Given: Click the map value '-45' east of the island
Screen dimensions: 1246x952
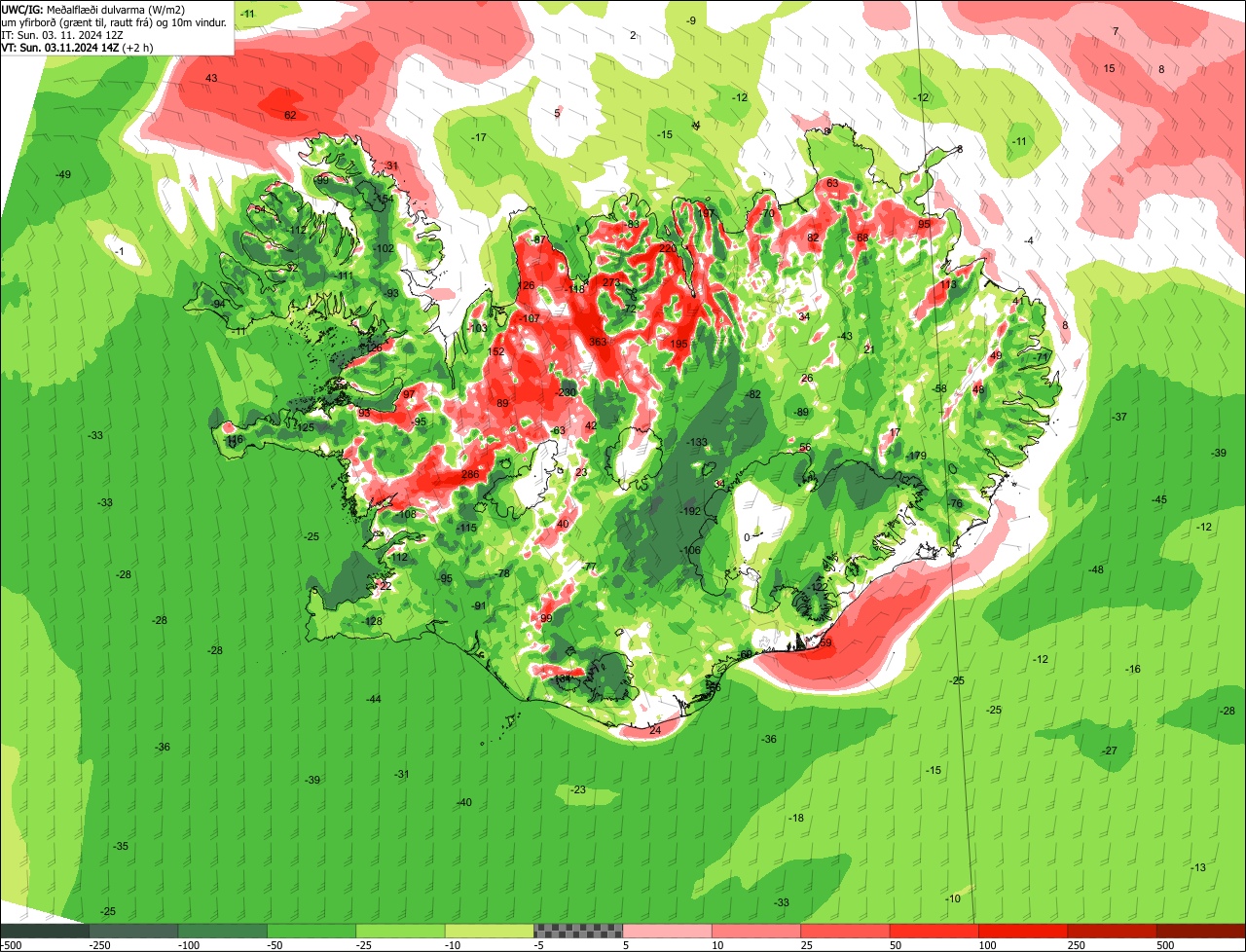Looking at the screenshot, I should coord(1159,499).
